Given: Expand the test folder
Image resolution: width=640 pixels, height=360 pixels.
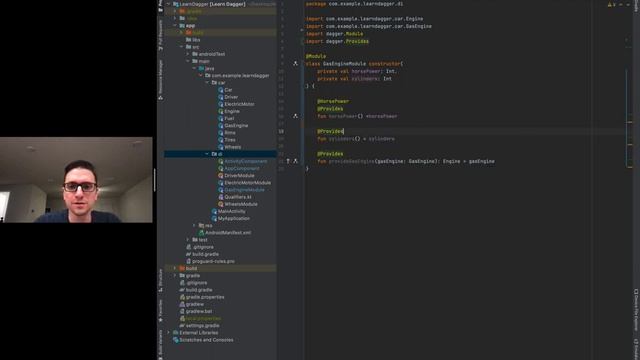Looking at the screenshot, I should tap(188, 240).
